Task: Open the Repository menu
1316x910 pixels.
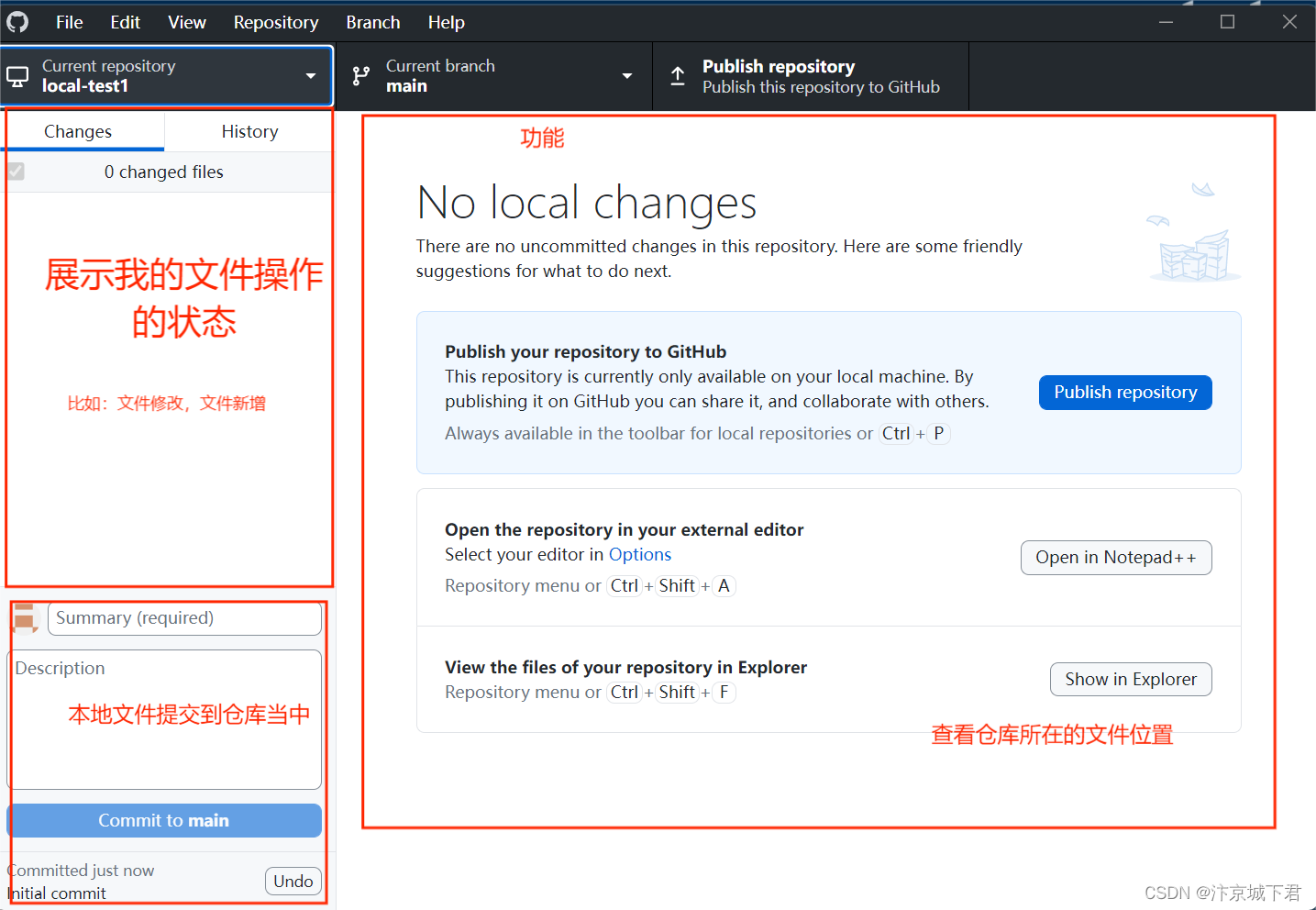Action: 276,22
